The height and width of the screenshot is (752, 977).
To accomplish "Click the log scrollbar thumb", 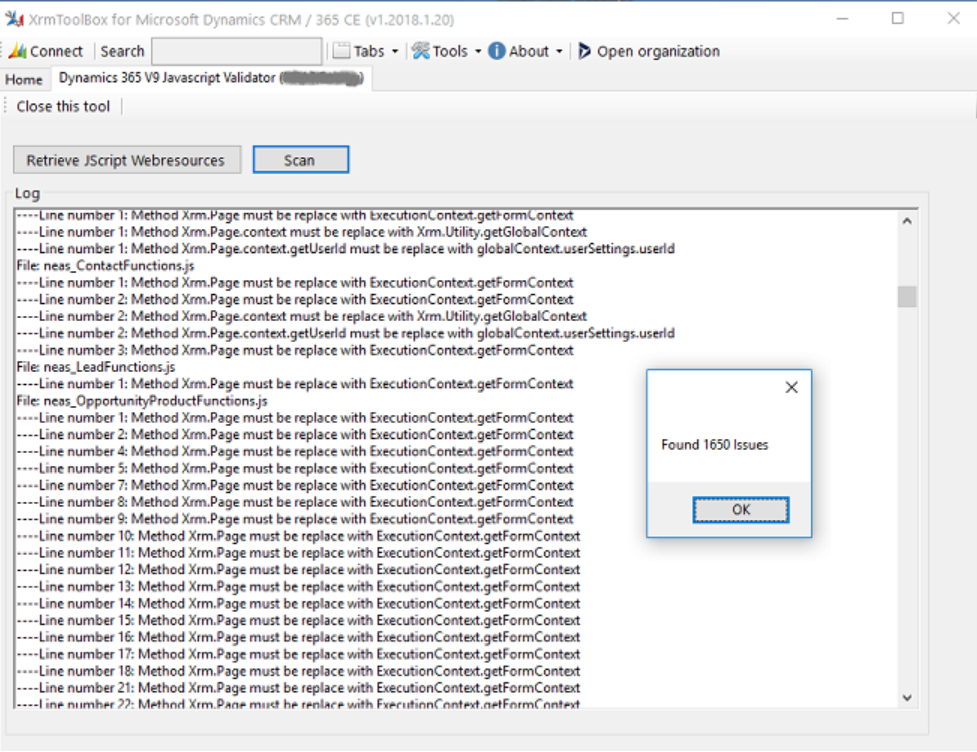I will click(907, 296).
